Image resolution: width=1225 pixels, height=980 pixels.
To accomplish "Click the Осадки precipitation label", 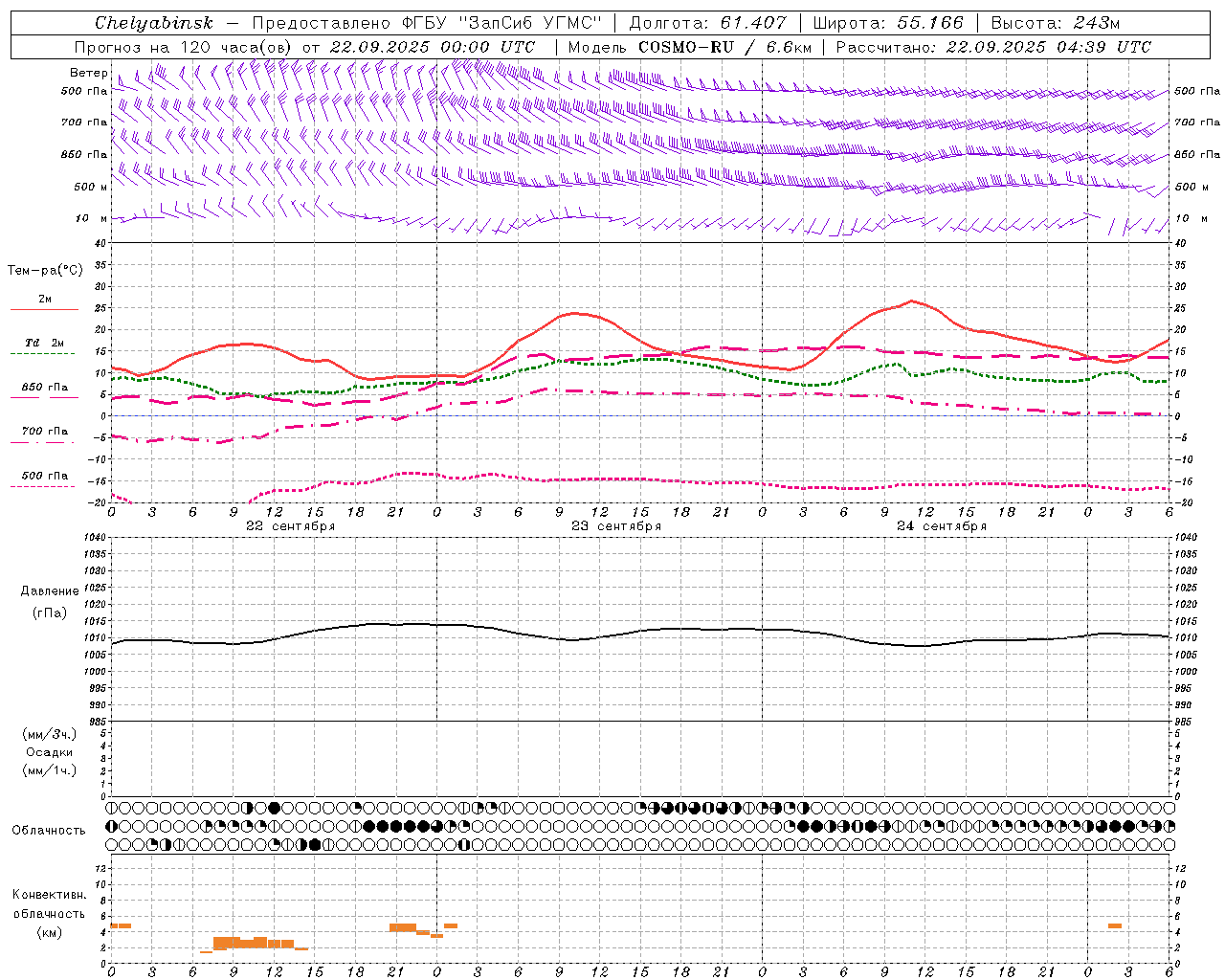I will tap(50, 752).
